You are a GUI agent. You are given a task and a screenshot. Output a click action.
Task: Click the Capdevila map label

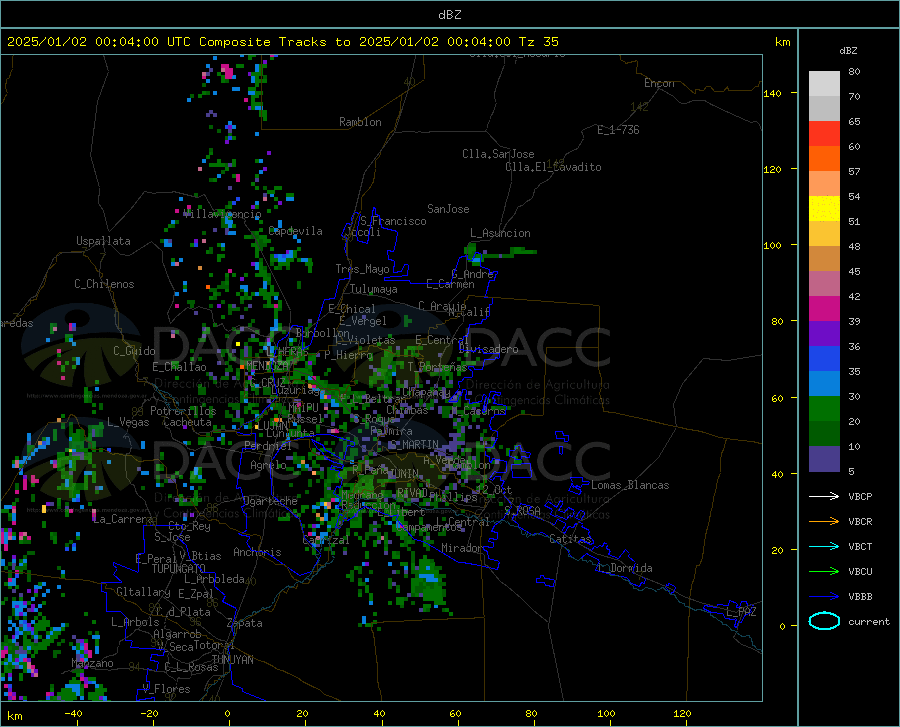295,231
